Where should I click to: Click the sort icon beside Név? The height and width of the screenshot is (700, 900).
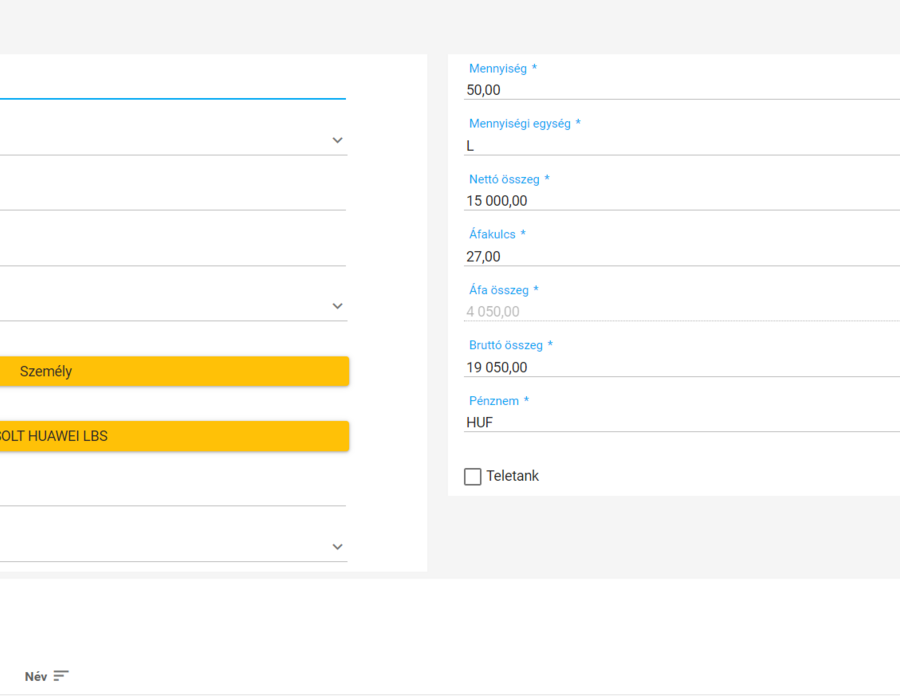(61, 676)
